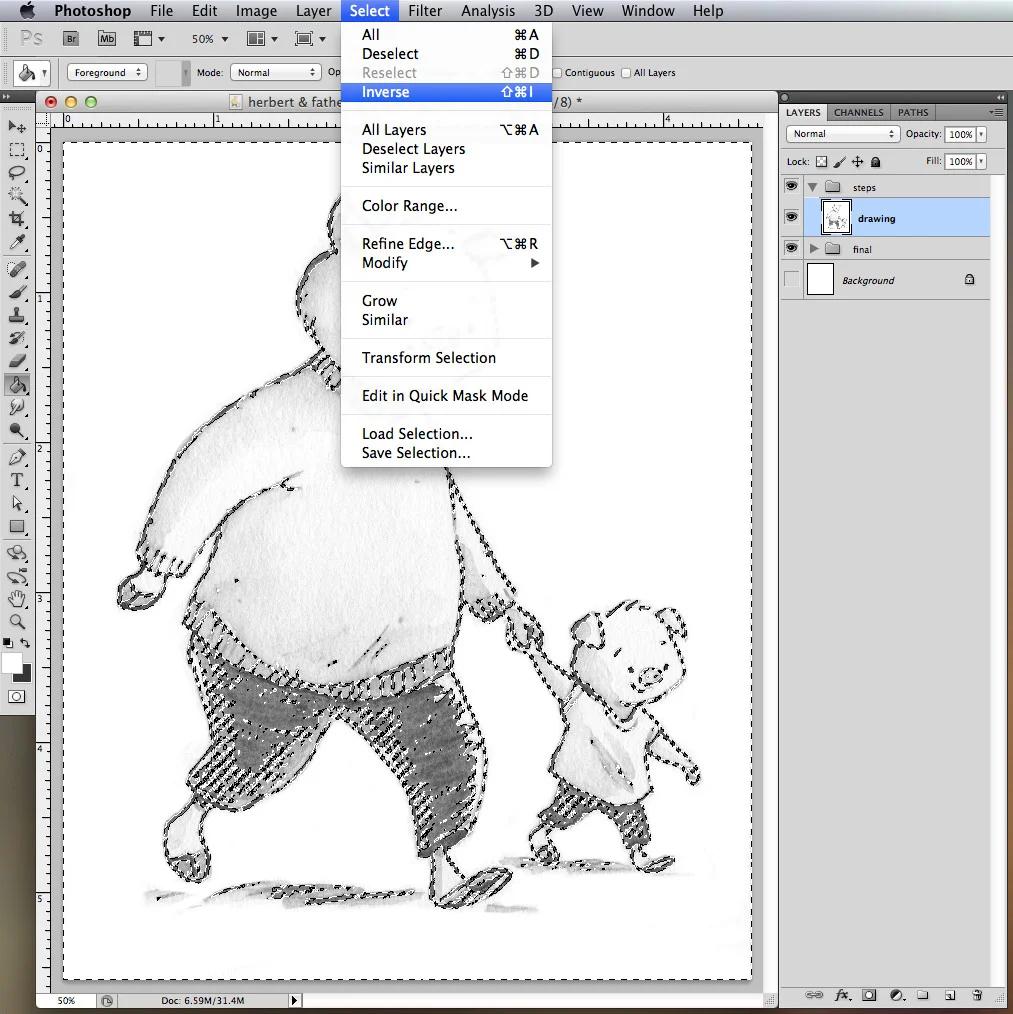This screenshot has height=1014, width=1013.
Task: Click the link layers icon
Action: coord(814,995)
